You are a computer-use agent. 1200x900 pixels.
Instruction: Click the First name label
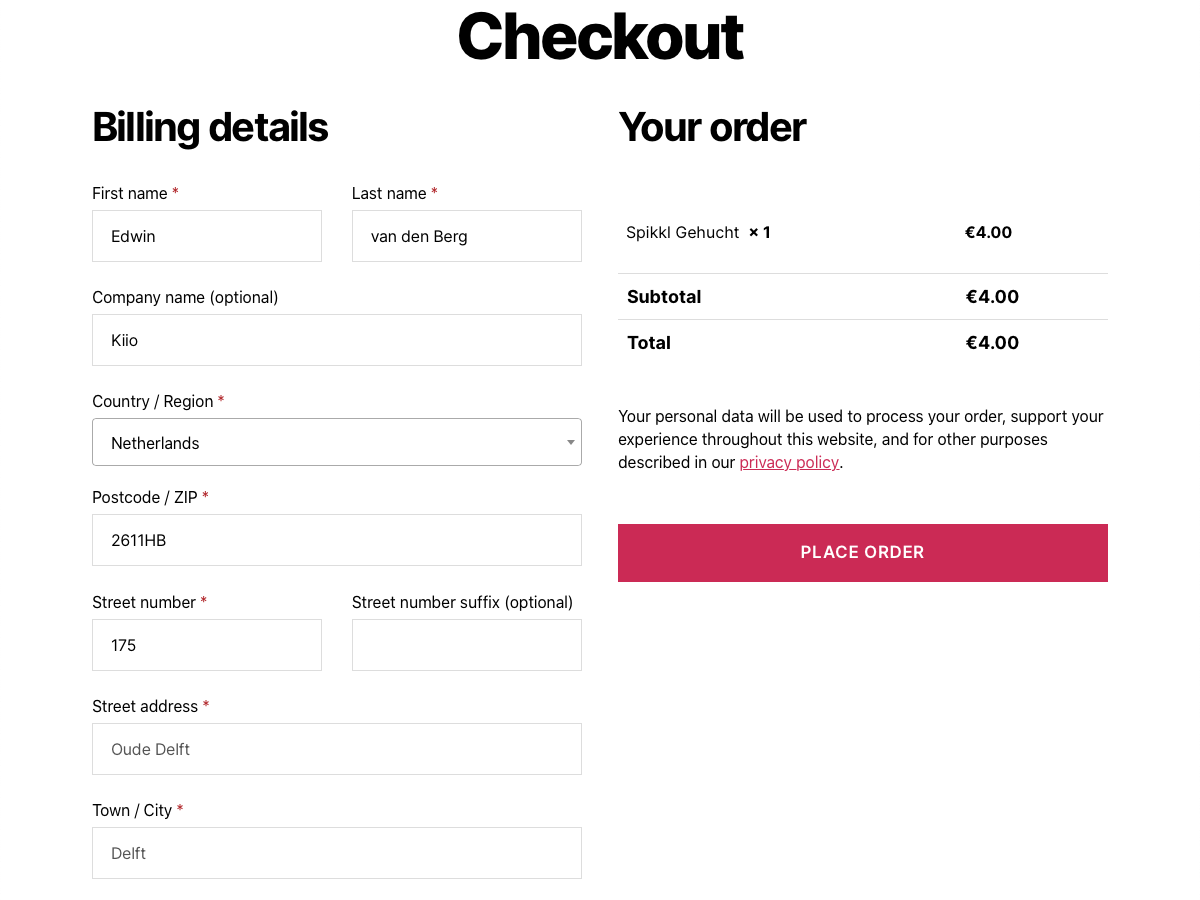click(130, 193)
